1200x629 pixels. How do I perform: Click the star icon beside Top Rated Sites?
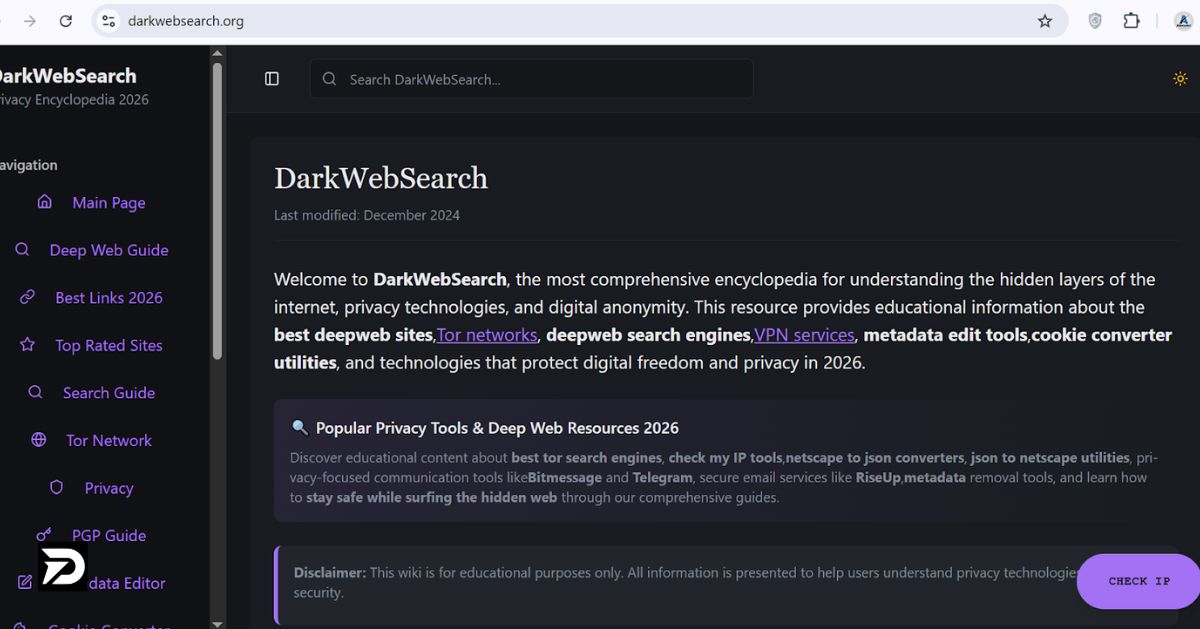[x=28, y=345]
